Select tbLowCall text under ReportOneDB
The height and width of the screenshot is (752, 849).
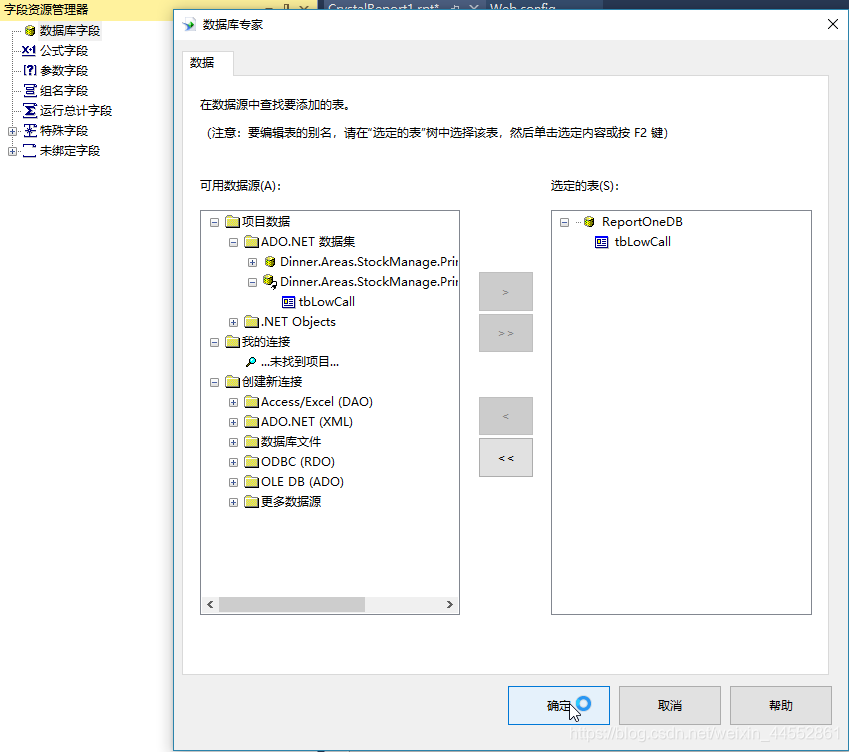tap(643, 242)
